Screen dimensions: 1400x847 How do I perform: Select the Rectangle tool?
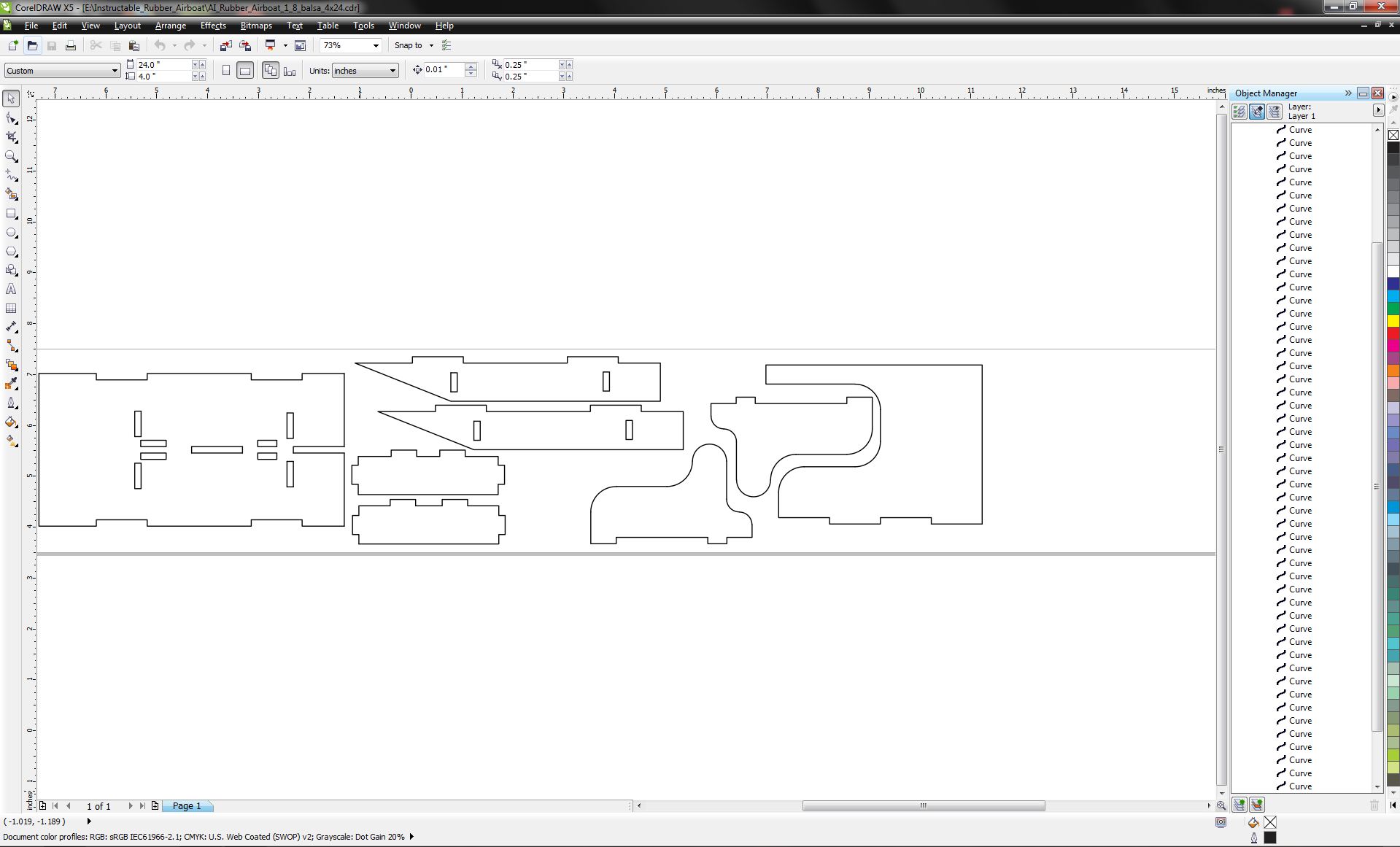[x=11, y=214]
